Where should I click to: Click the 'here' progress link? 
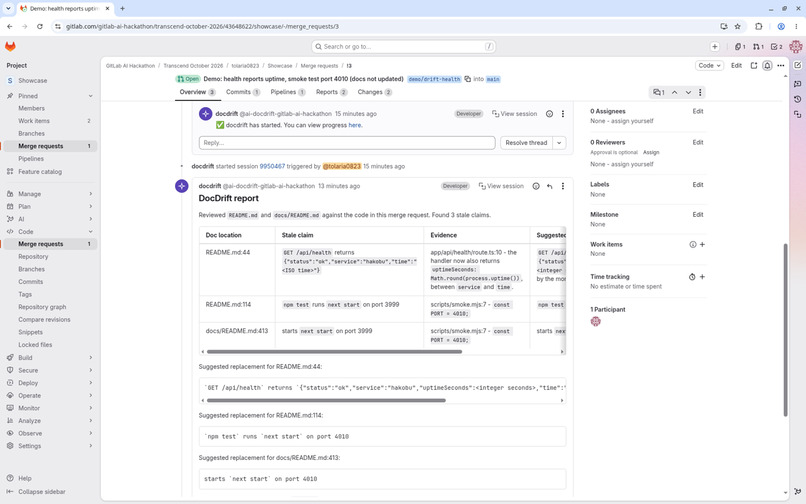coord(355,125)
